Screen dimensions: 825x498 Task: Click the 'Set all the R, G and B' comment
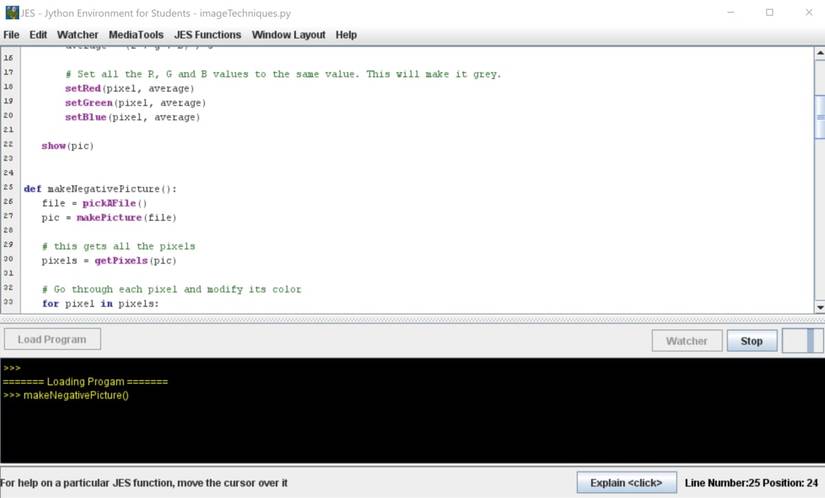coord(283,74)
